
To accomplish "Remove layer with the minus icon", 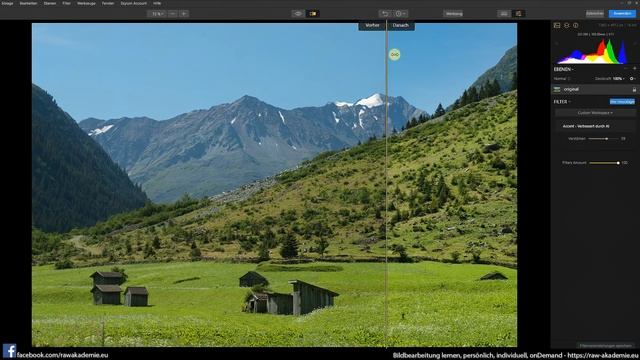I will (x=626, y=69).
